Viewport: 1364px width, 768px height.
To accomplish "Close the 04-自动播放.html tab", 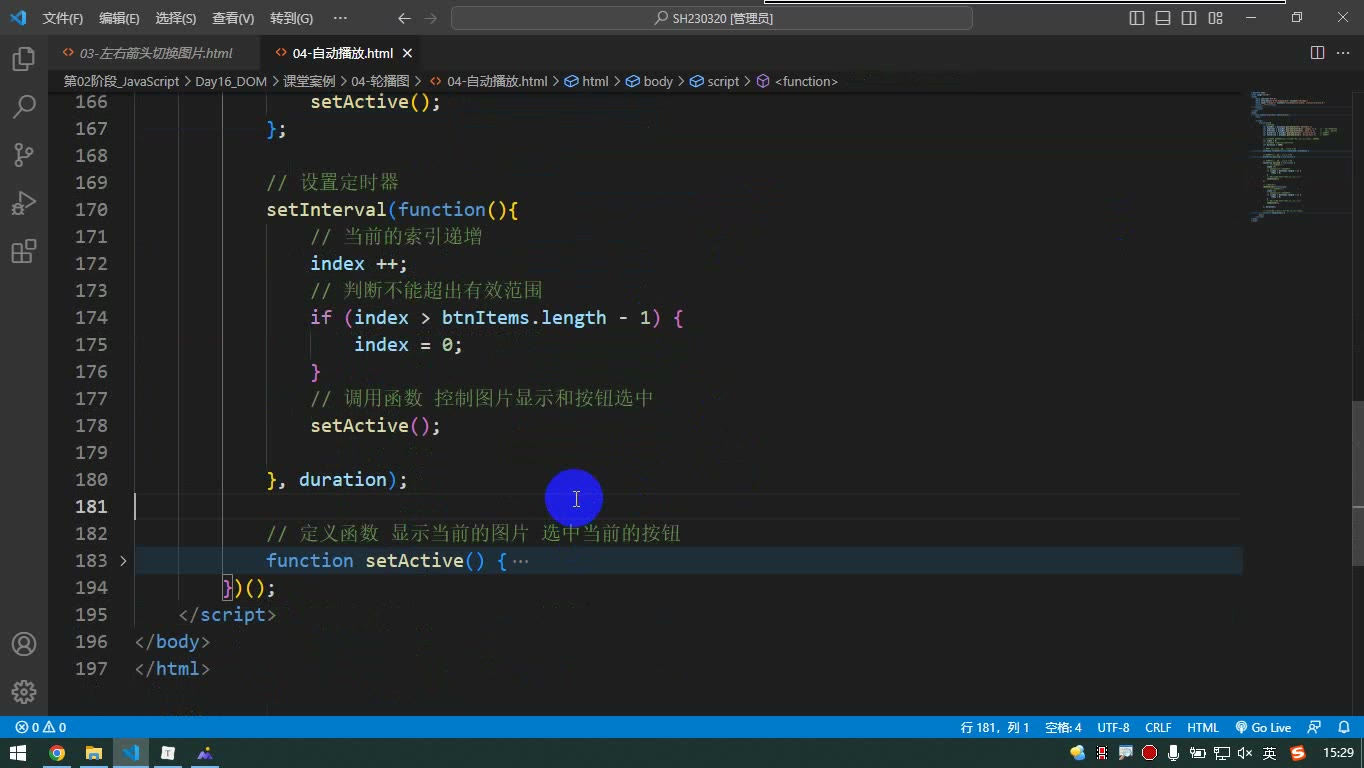I will pos(407,53).
